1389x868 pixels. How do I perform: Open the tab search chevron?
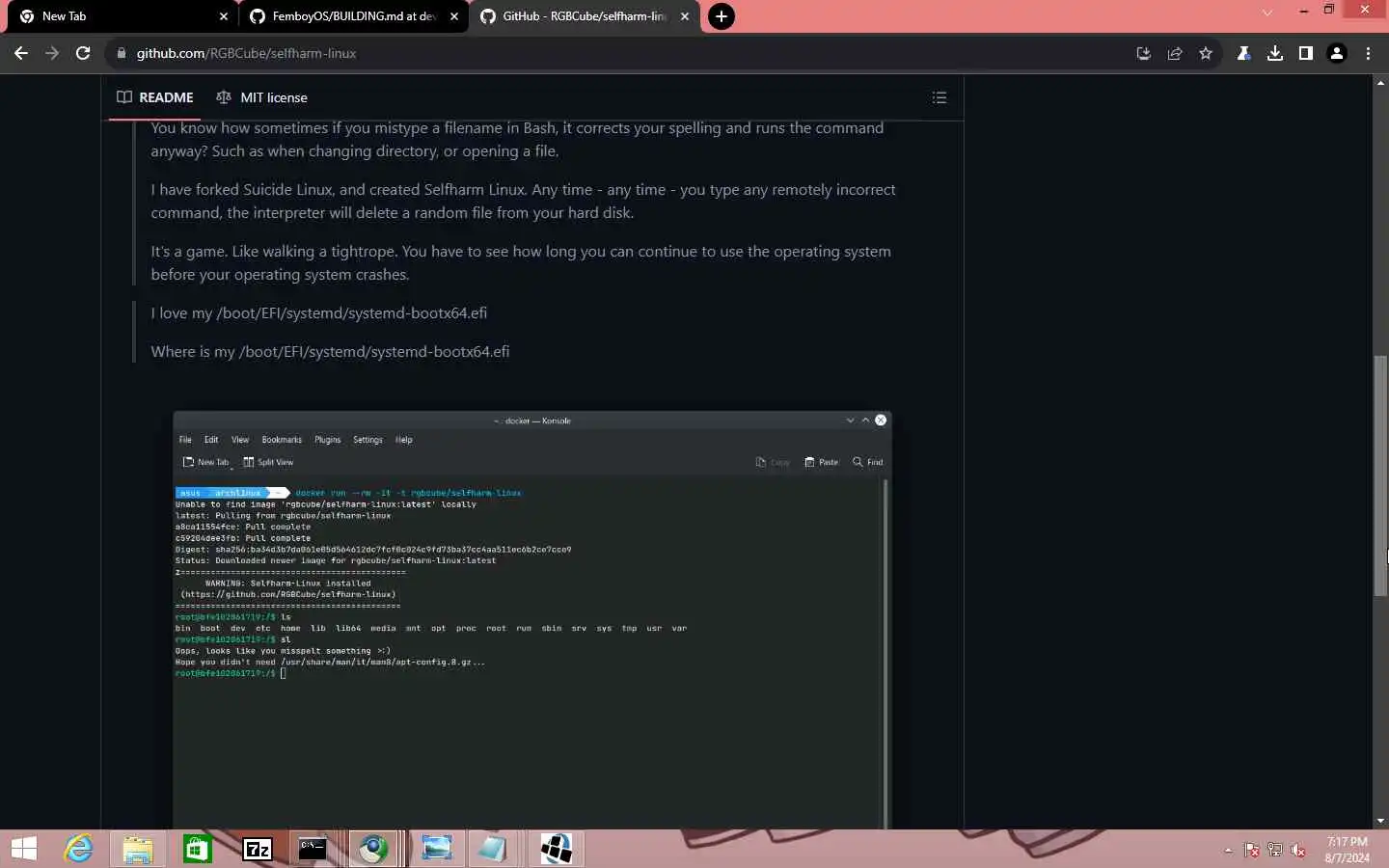(x=1267, y=12)
